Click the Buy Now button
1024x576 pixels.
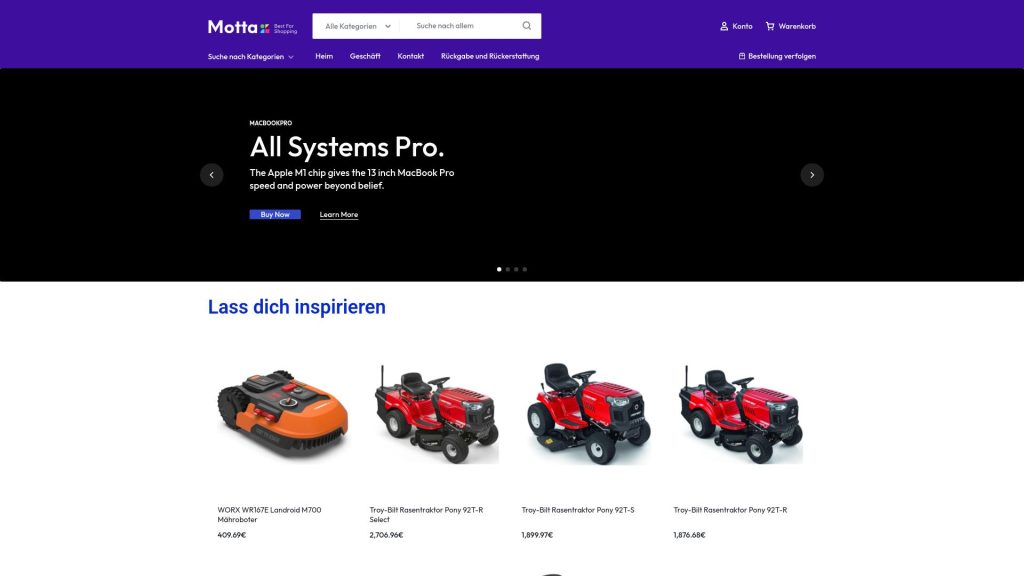275,214
